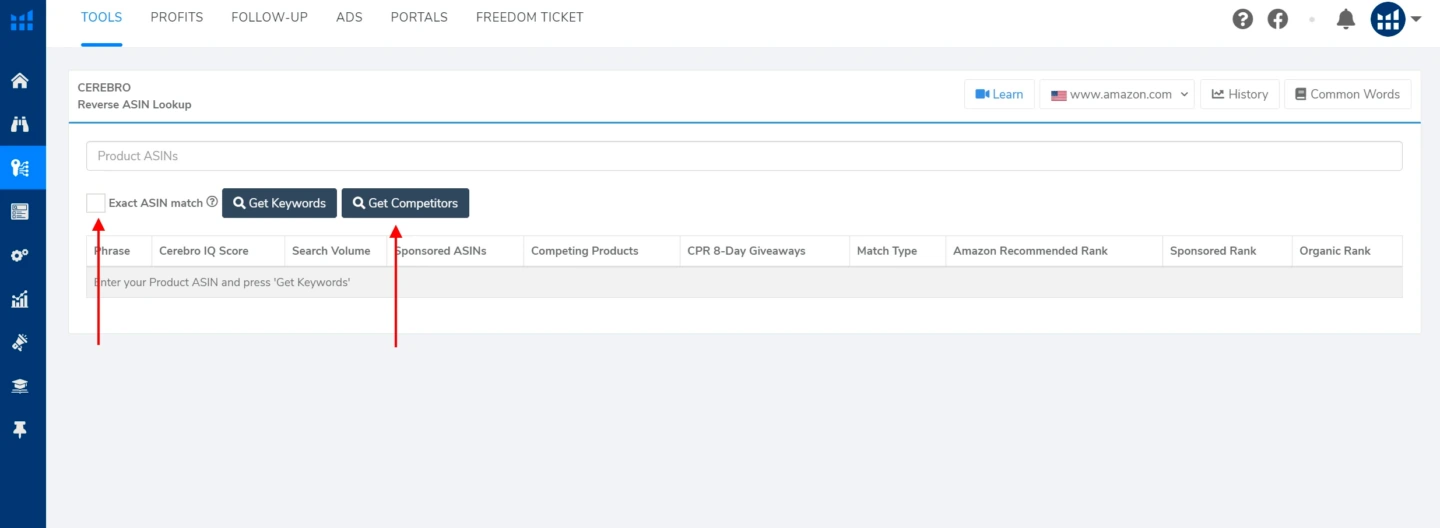Open the help question mark icon

tap(1243, 19)
